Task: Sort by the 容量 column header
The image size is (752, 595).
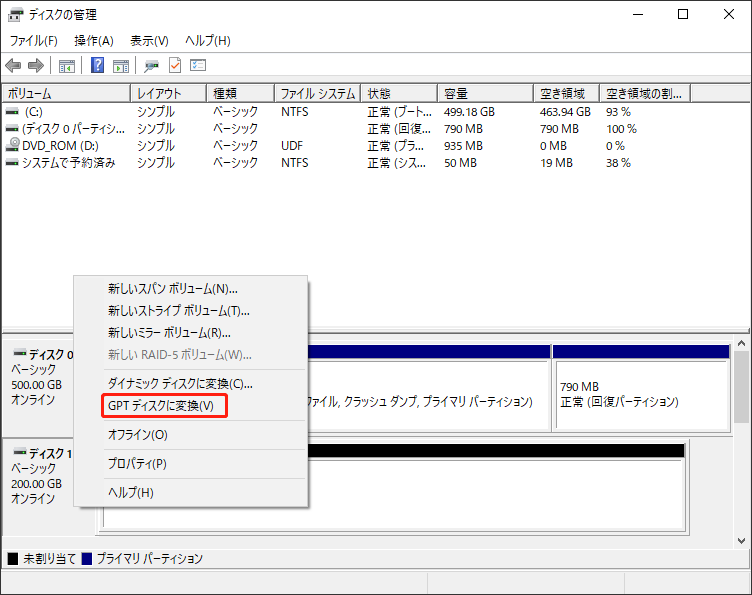Action: pos(485,93)
